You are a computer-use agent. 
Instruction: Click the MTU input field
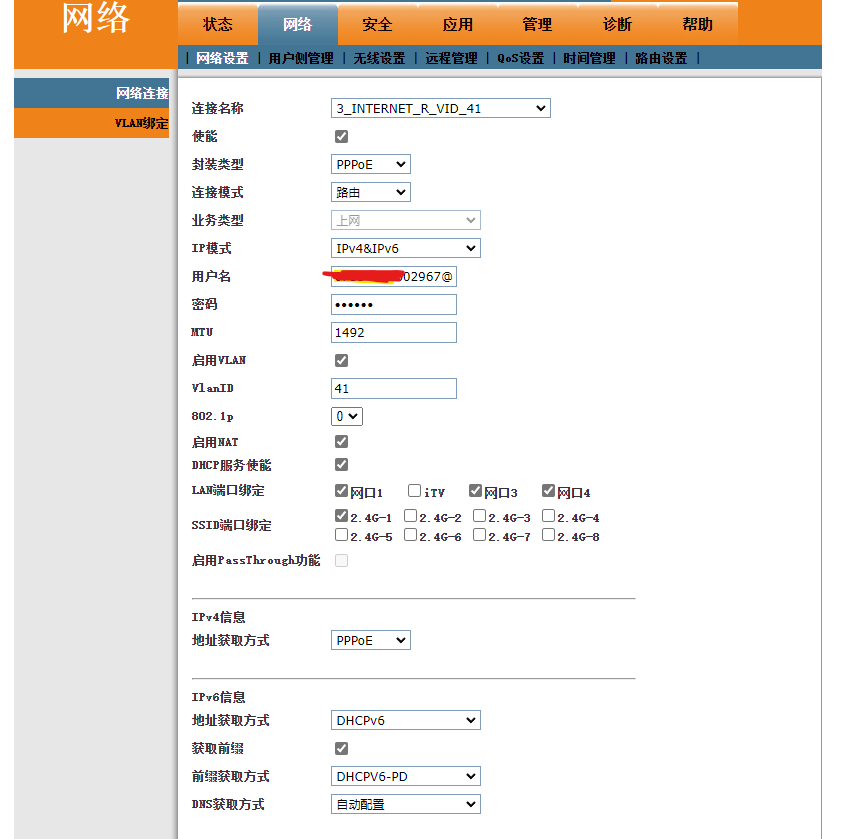click(393, 332)
